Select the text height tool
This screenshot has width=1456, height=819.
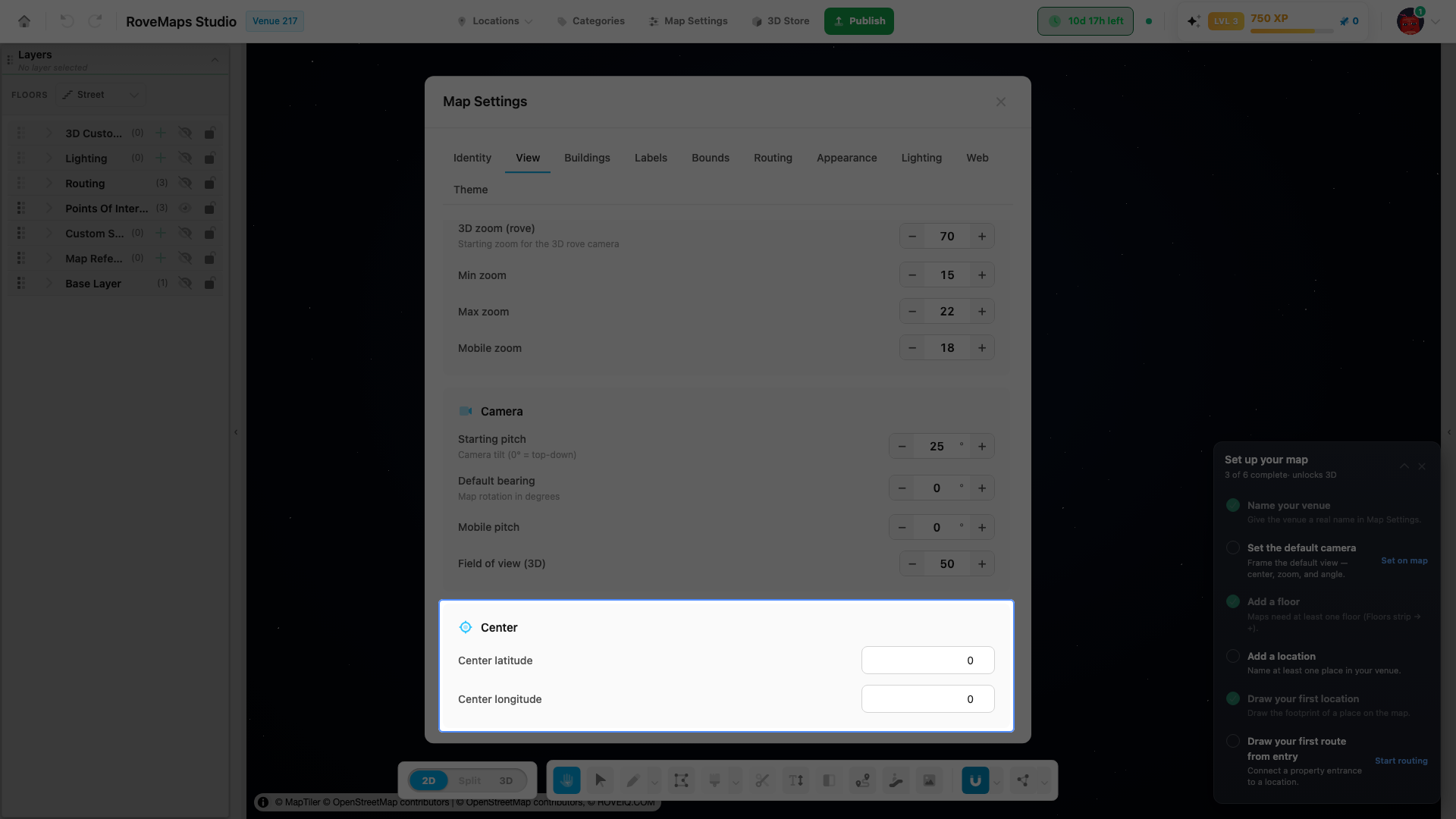coord(795,780)
